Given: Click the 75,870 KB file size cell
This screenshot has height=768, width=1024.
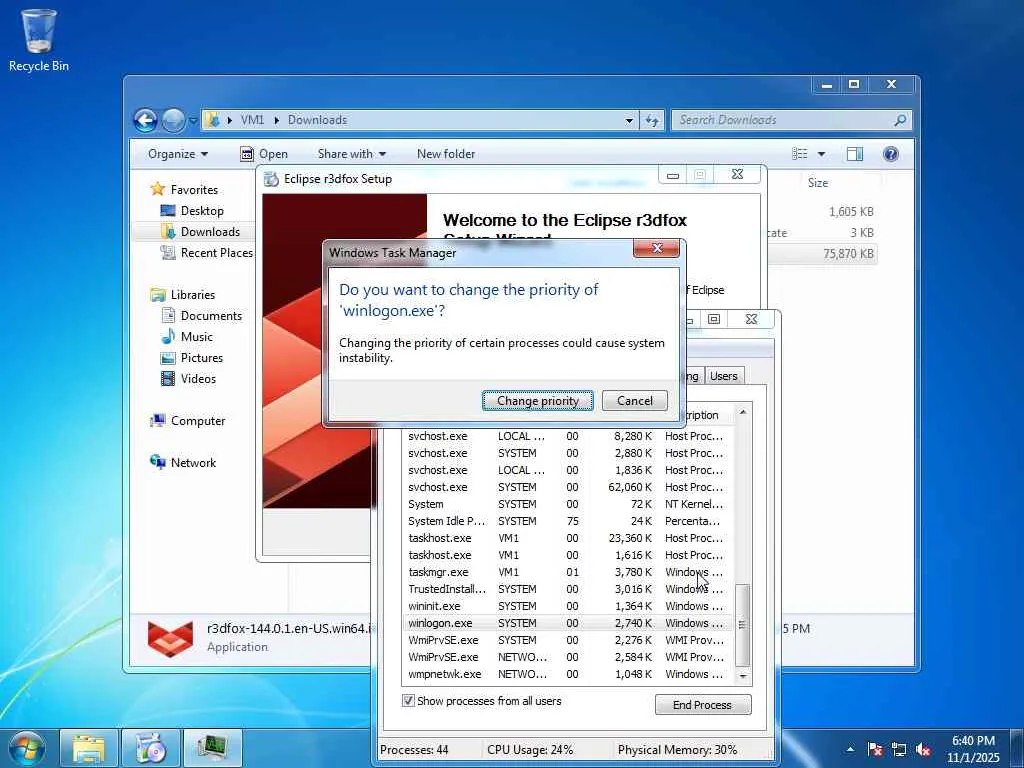Looking at the screenshot, I should pyautogui.click(x=848, y=253).
